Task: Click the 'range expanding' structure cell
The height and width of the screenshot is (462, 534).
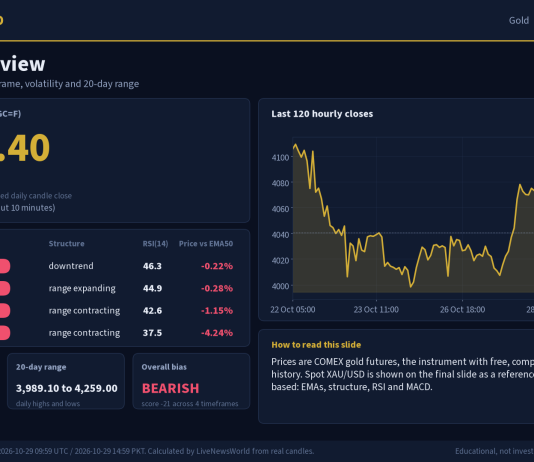Action: click(x=82, y=288)
